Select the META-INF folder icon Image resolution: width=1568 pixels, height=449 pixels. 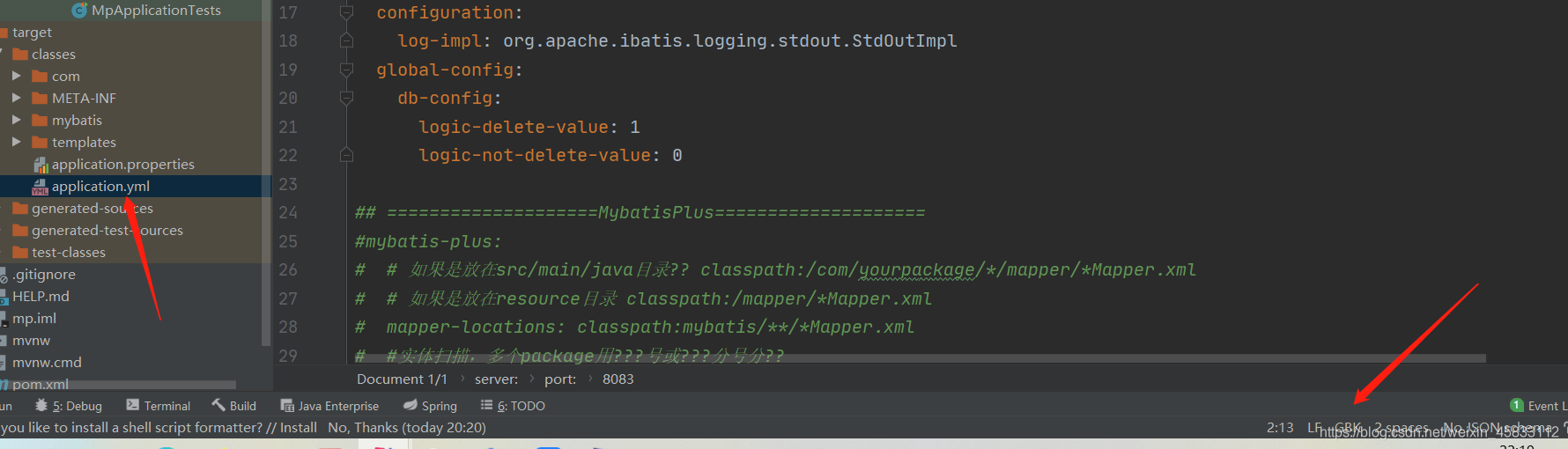point(40,98)
